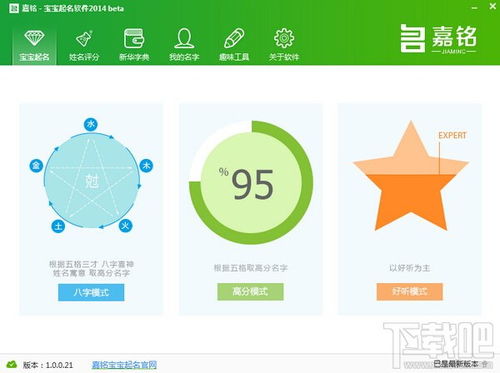500x373 pixels.
Task: Click the 木 element circle
Action: [x=146, y=166]
